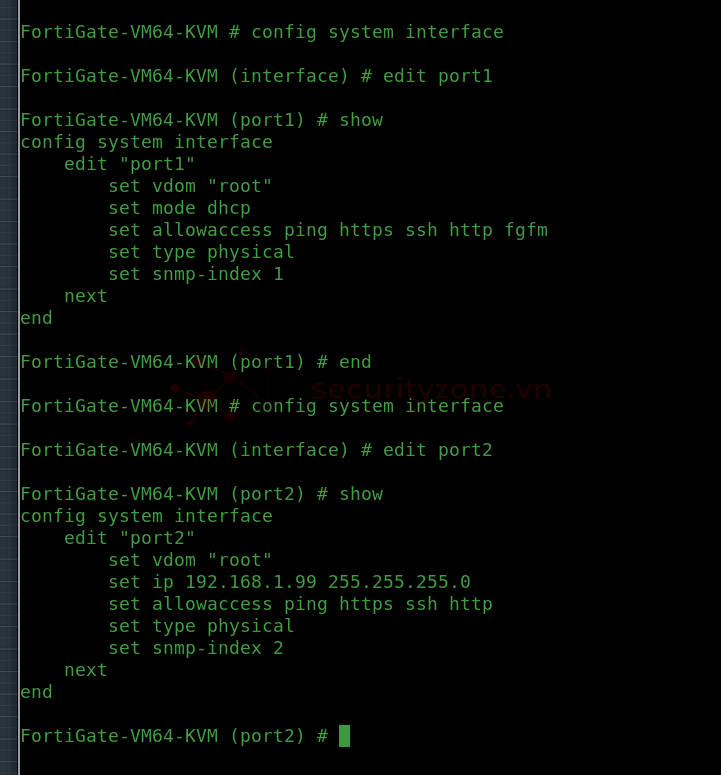Viewport: 721px width, 775px height.
Task: Click the green terminal cursor block
Action: (344, 736)
